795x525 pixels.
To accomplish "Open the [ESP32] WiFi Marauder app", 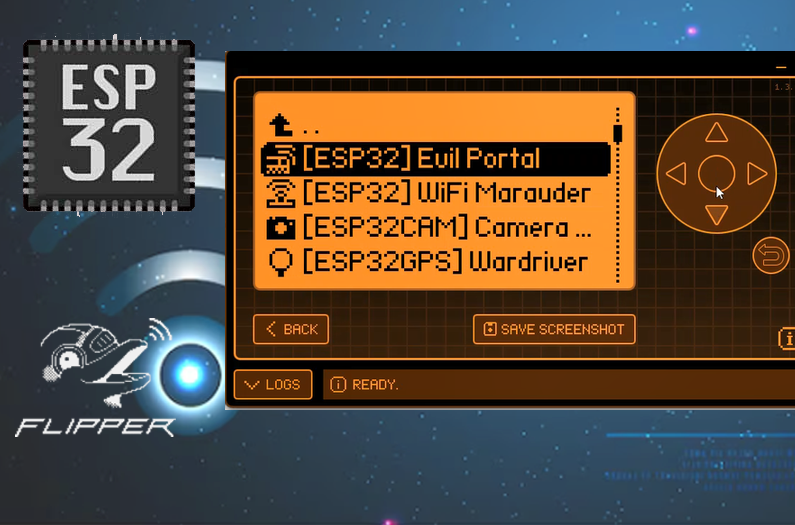I will (x=436, y=193).
